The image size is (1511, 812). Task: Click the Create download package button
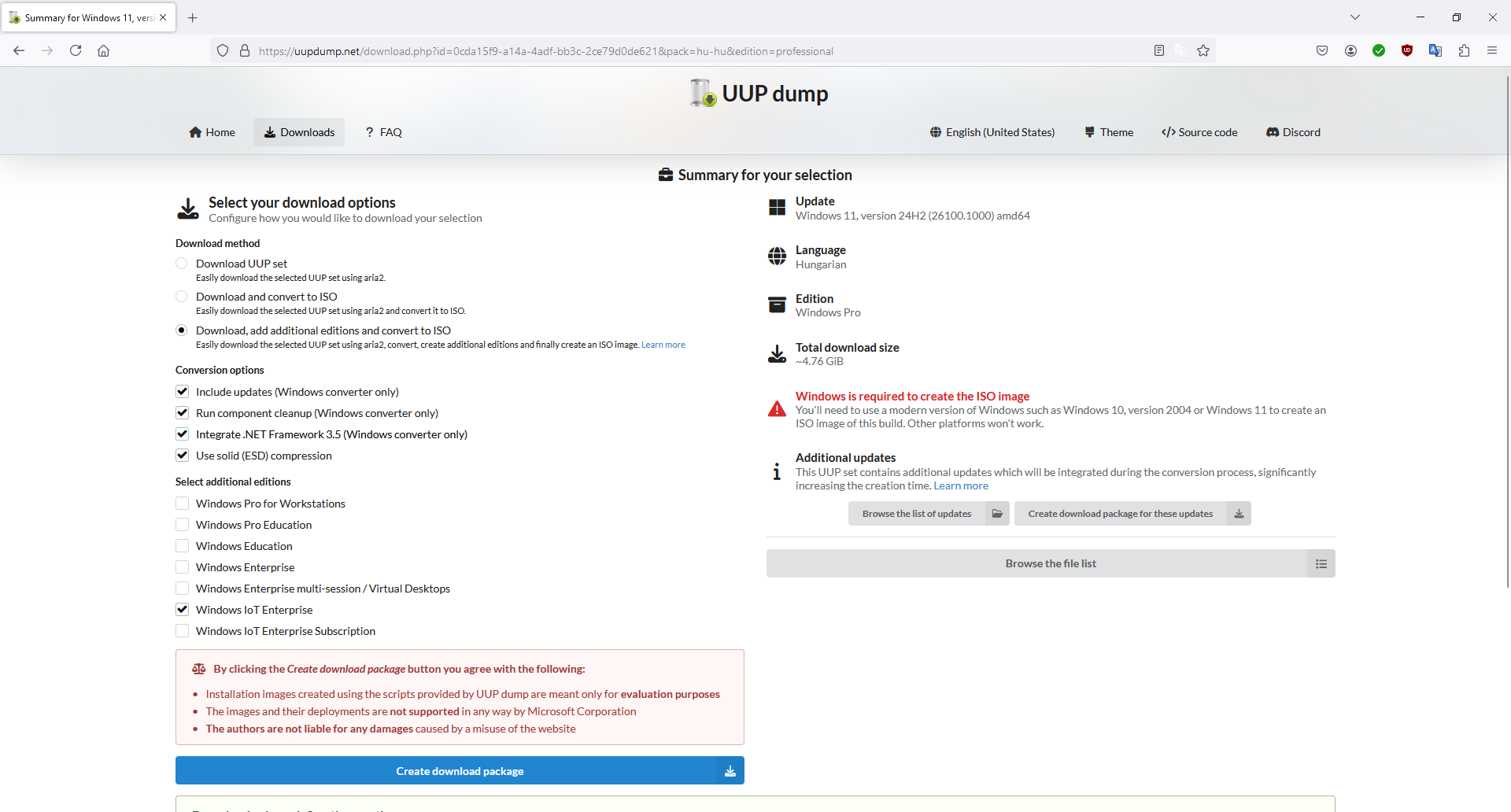(x=460, y=771)
